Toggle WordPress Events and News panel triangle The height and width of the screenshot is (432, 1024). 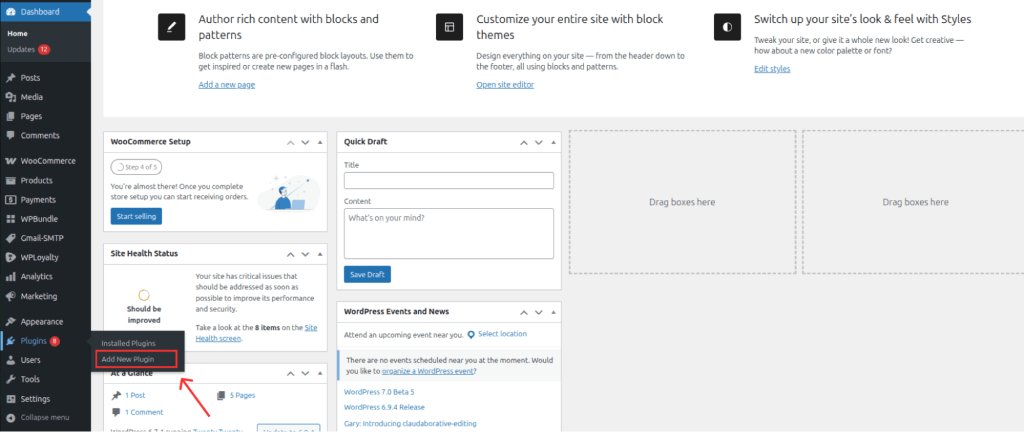[554, 312]
